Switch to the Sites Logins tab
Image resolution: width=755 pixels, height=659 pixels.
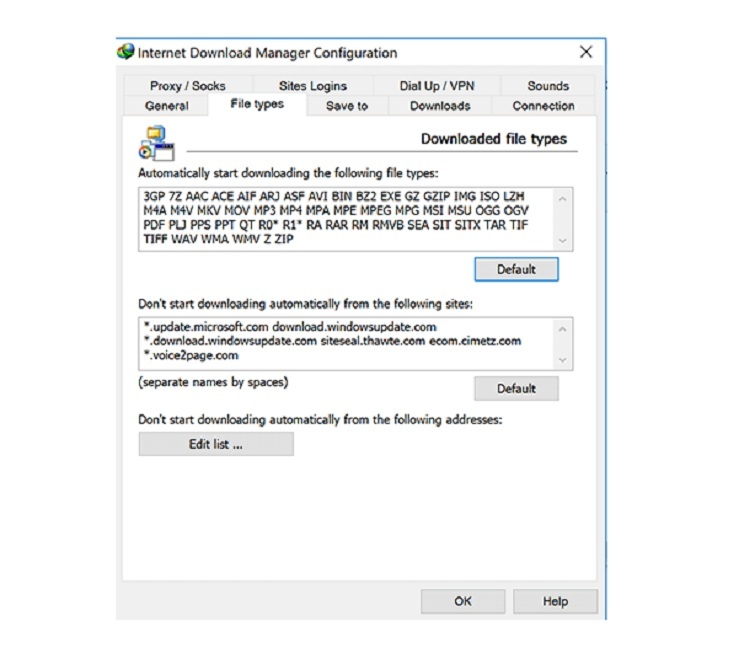click(x=313, y=86)
